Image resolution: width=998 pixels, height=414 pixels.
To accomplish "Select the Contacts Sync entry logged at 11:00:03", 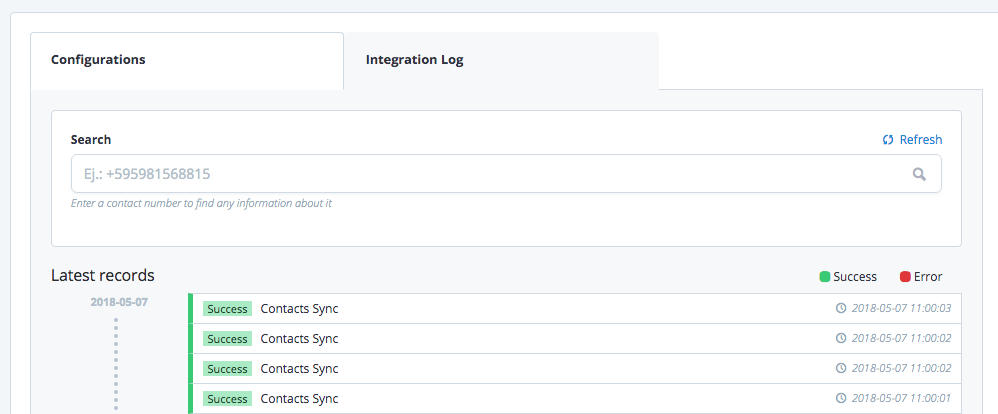I will pyautogui.click(x=299, y=309).
